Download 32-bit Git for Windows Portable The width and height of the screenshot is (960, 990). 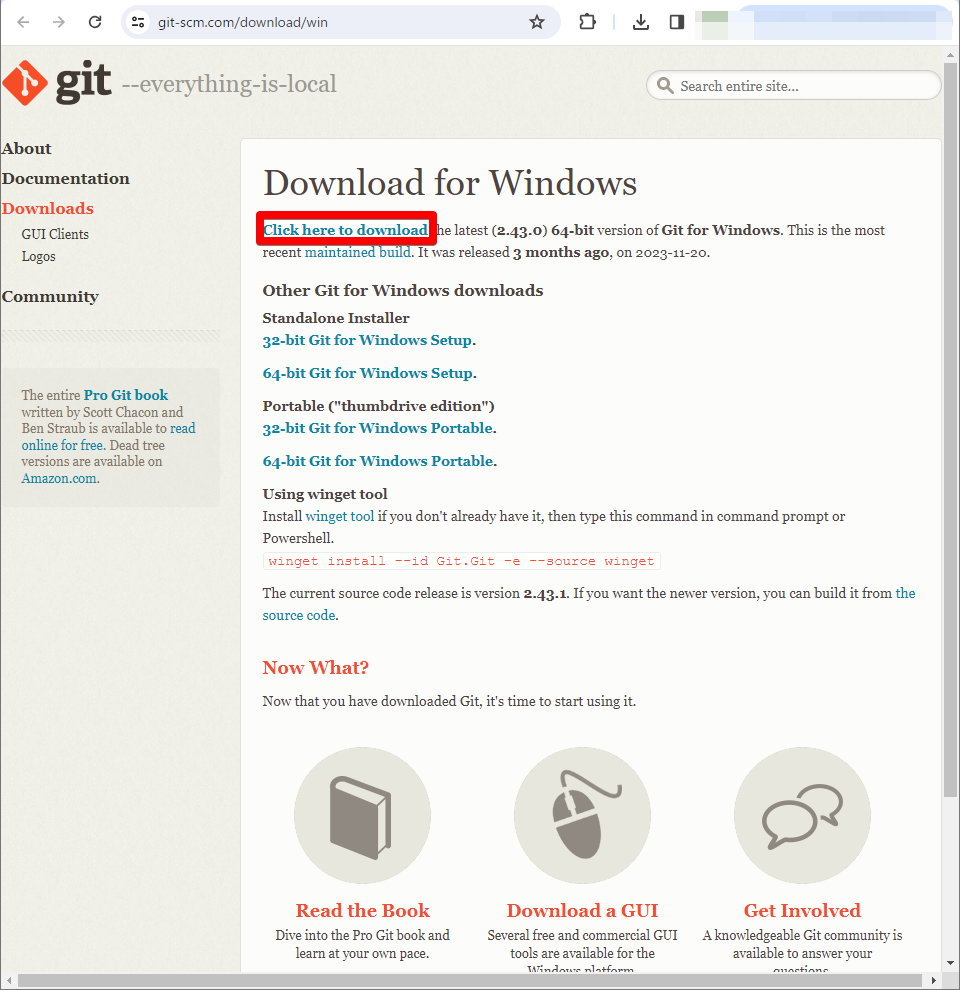click(x=378, y=428)
